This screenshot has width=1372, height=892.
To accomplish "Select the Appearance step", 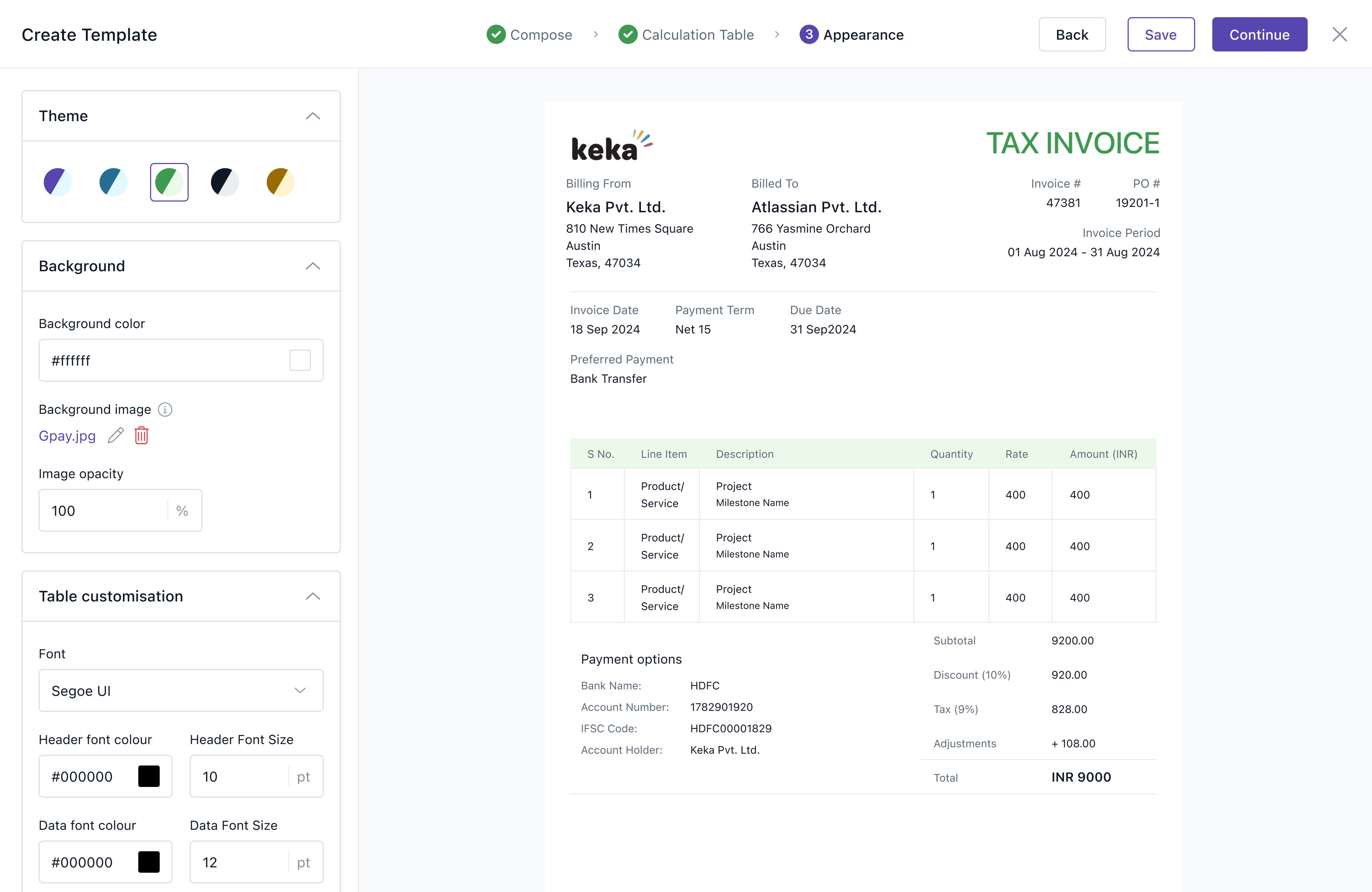I will 851,35.
